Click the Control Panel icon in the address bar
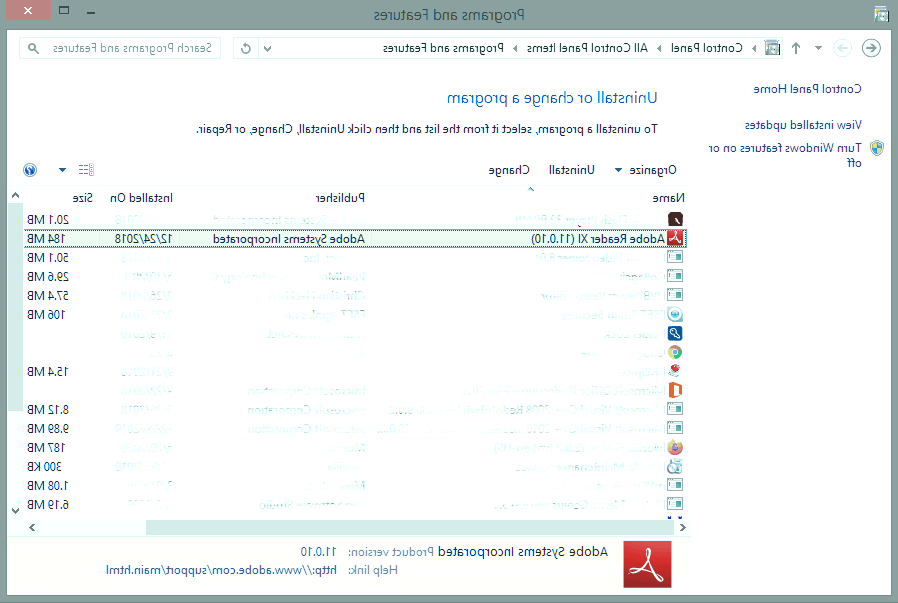Viewport: 898px width, 603px height. pyautogui.click(x=773, y=48)
